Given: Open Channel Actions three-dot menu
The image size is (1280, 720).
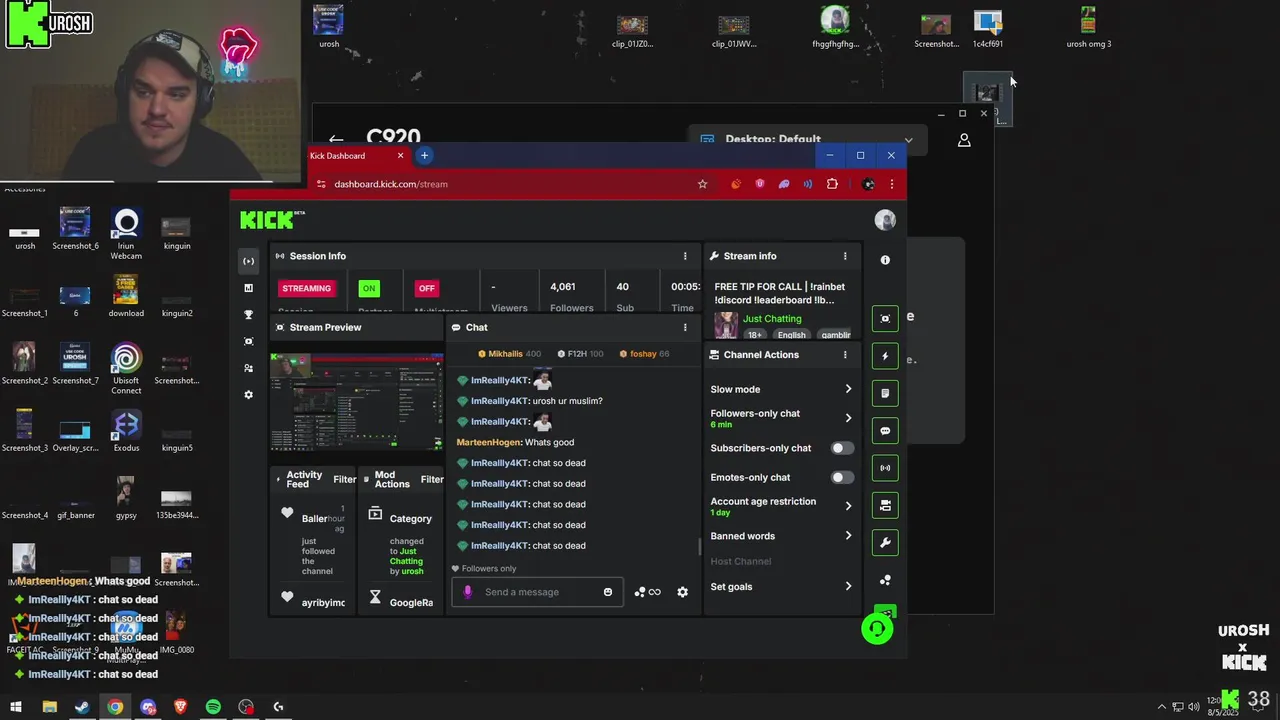Looking at the screenshot, I should coord(845,355).
